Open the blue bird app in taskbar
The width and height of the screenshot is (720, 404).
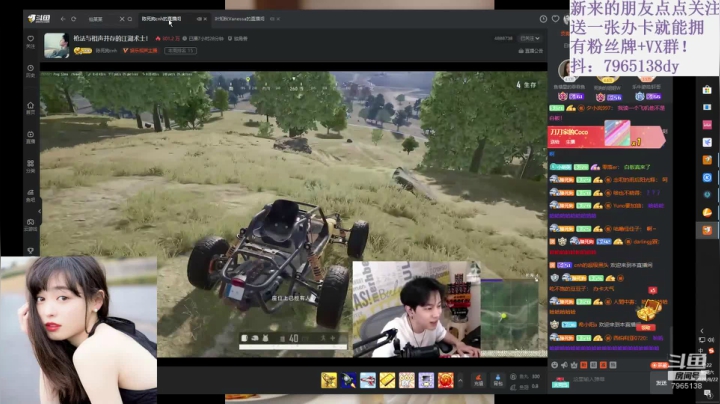(707, 142)
